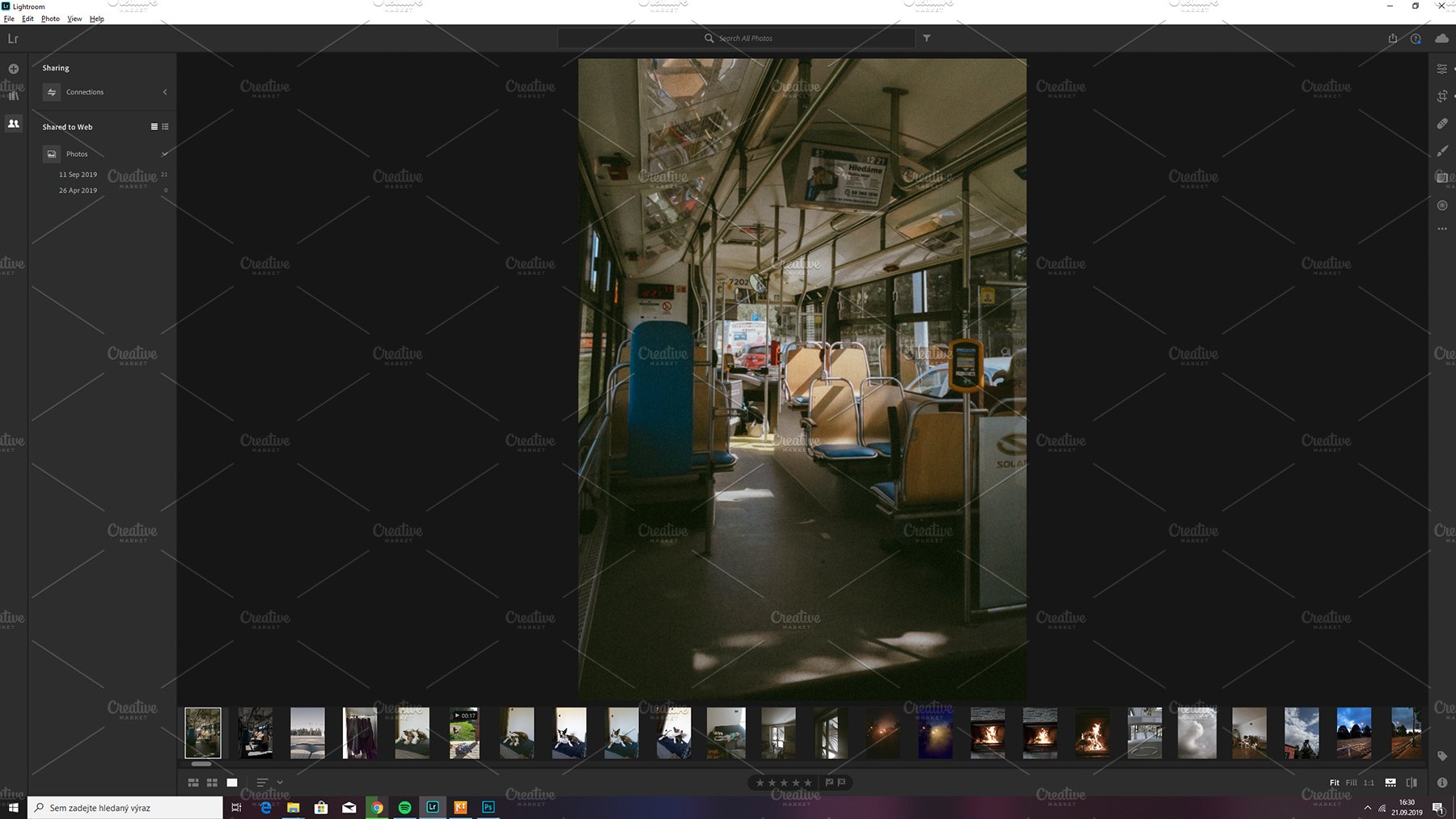Select the Healing Brush tool
The height and width of the screenshot is (819, 1456).
pyautogui.click(x=1442, y=124)
